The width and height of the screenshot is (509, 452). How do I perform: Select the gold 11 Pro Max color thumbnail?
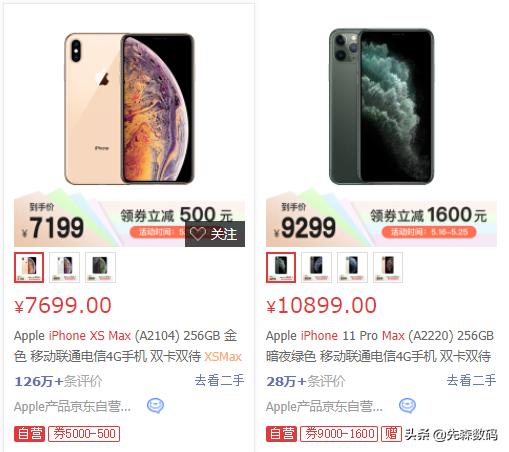pyautogui.click(x=388, y=267)
